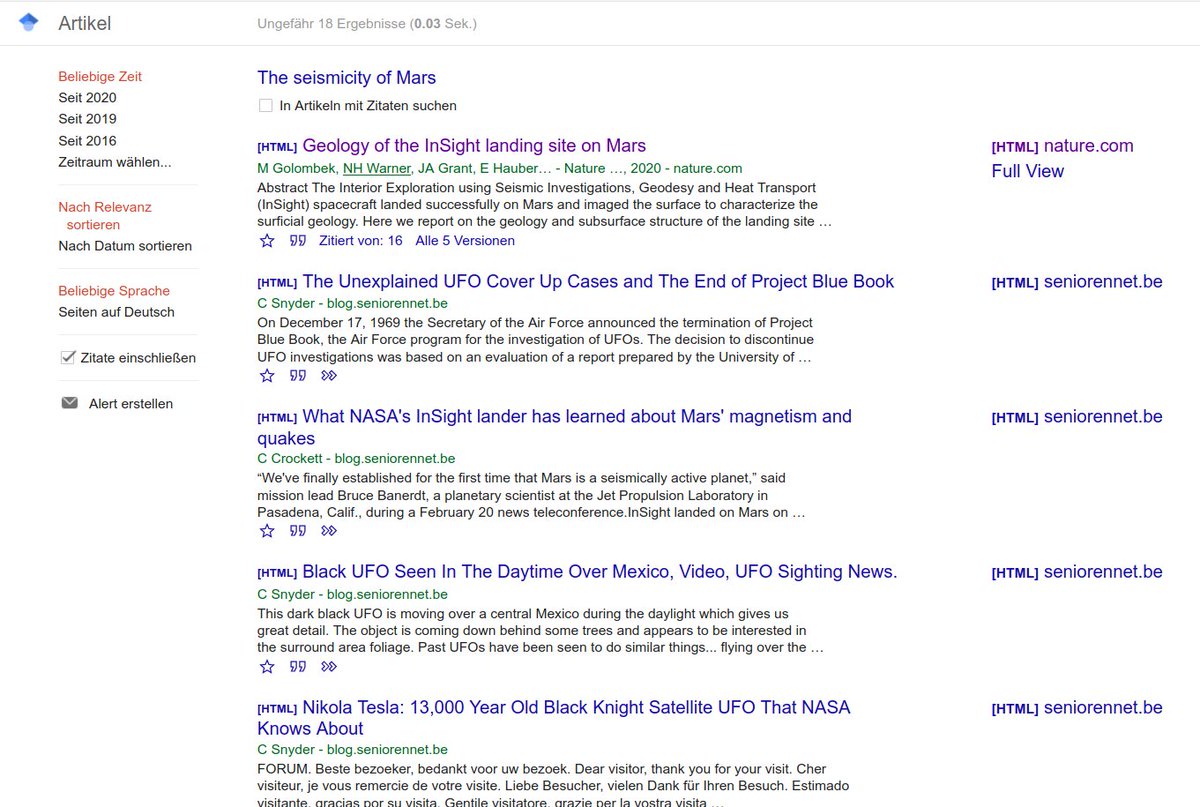Click the envelope alert icon
The height and width of the screenshot is (807, 1200).
pyautogui.click(x=69, y=404)
